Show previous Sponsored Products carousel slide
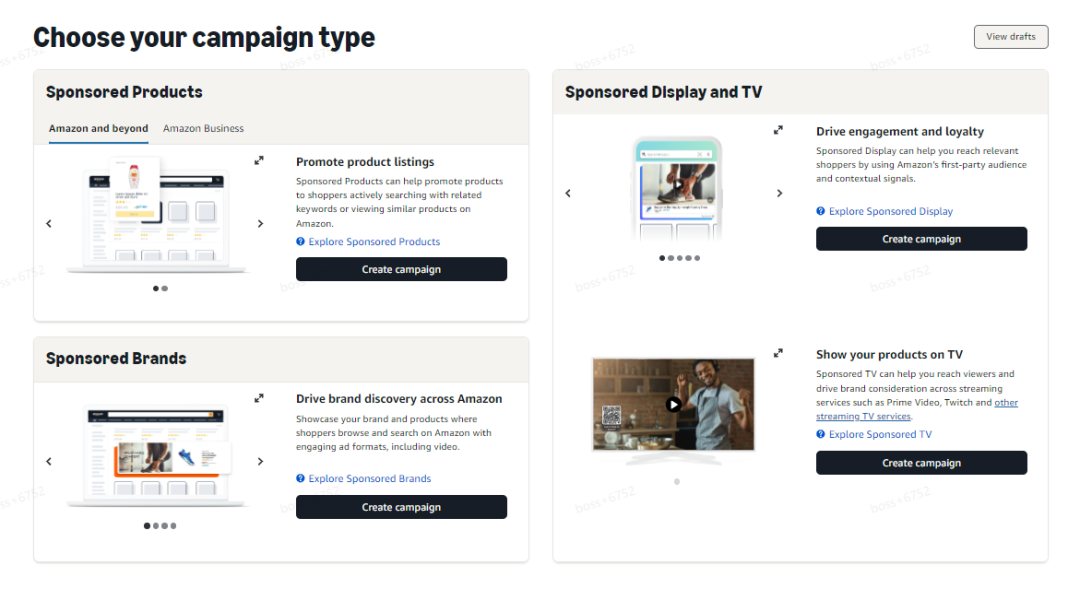This screenshot has height=589, width=1080. tap(49, 224)
